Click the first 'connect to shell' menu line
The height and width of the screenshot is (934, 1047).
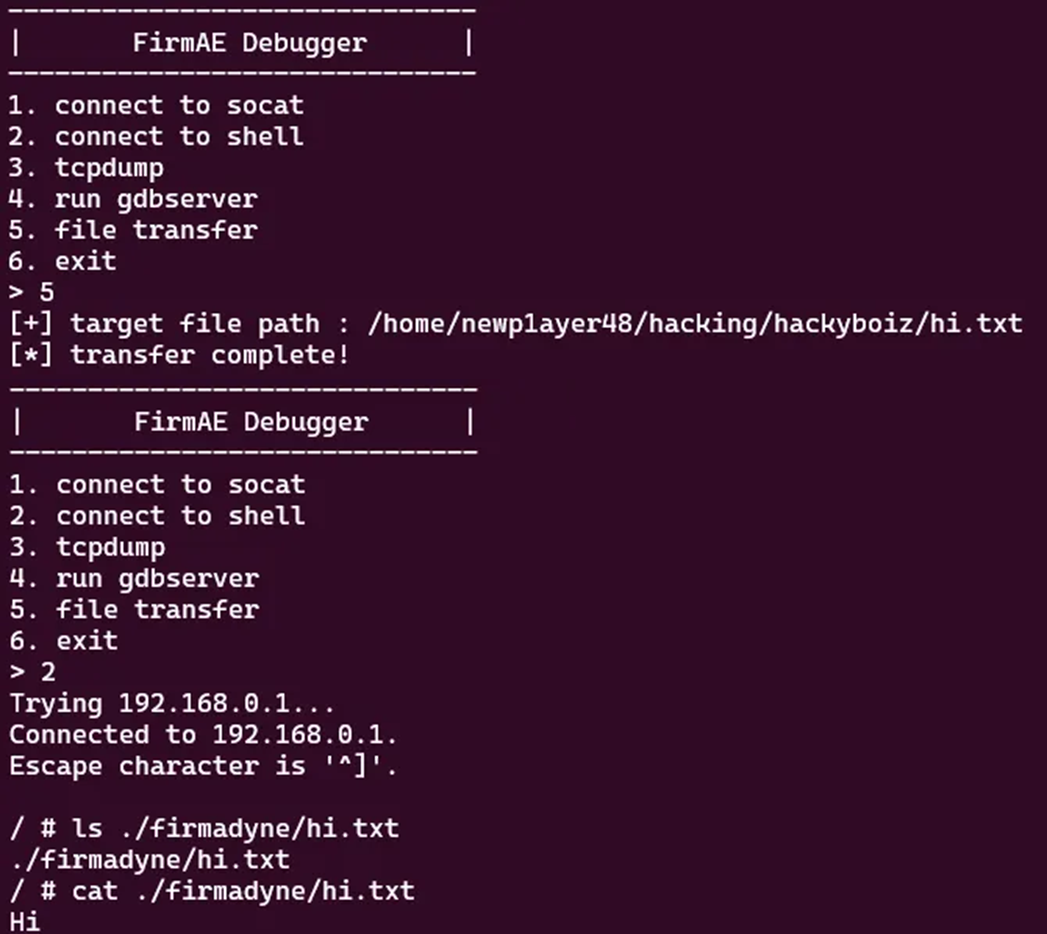(x=156, y=137)
